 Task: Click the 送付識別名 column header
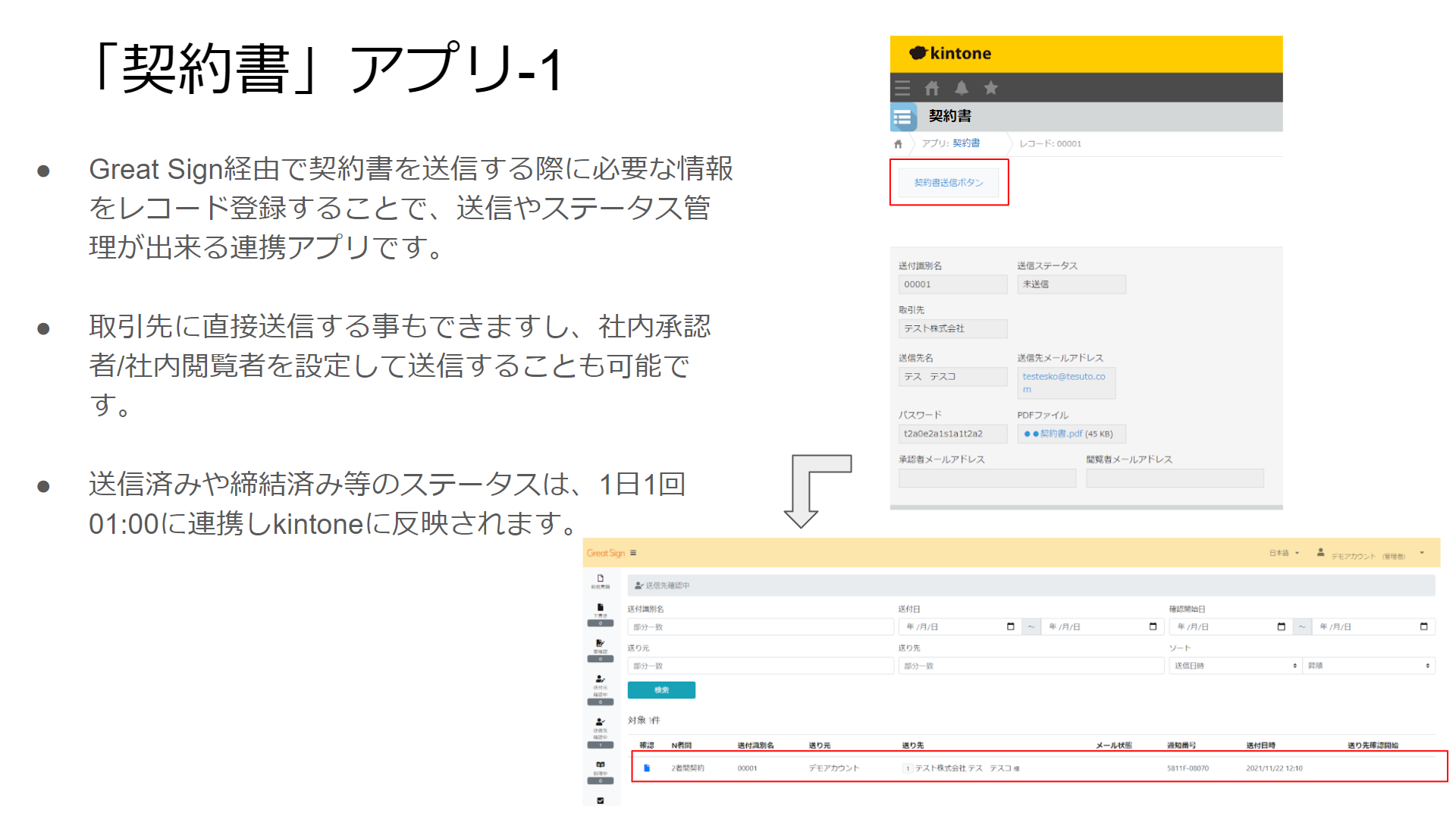coord(755,745)
